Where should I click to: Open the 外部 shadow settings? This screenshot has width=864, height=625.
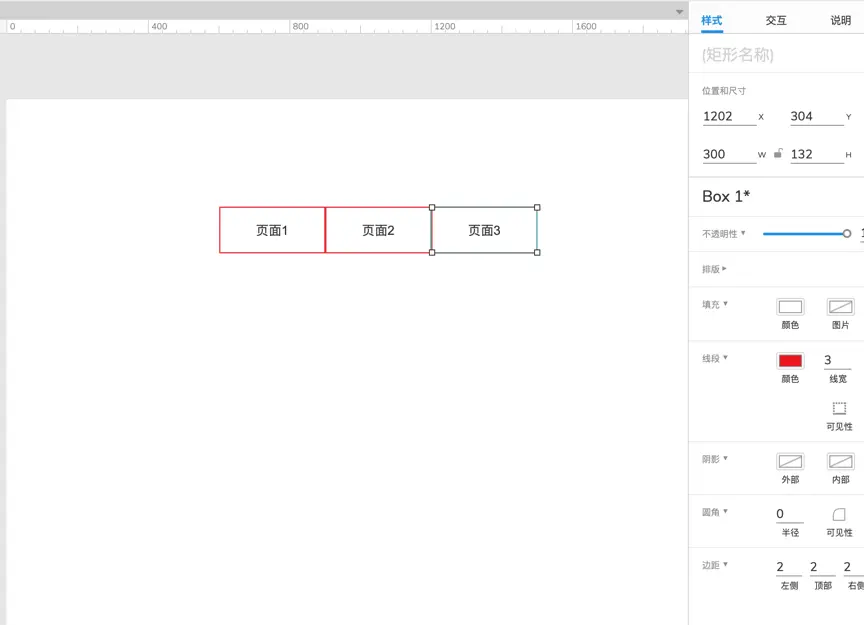(790, 461)
